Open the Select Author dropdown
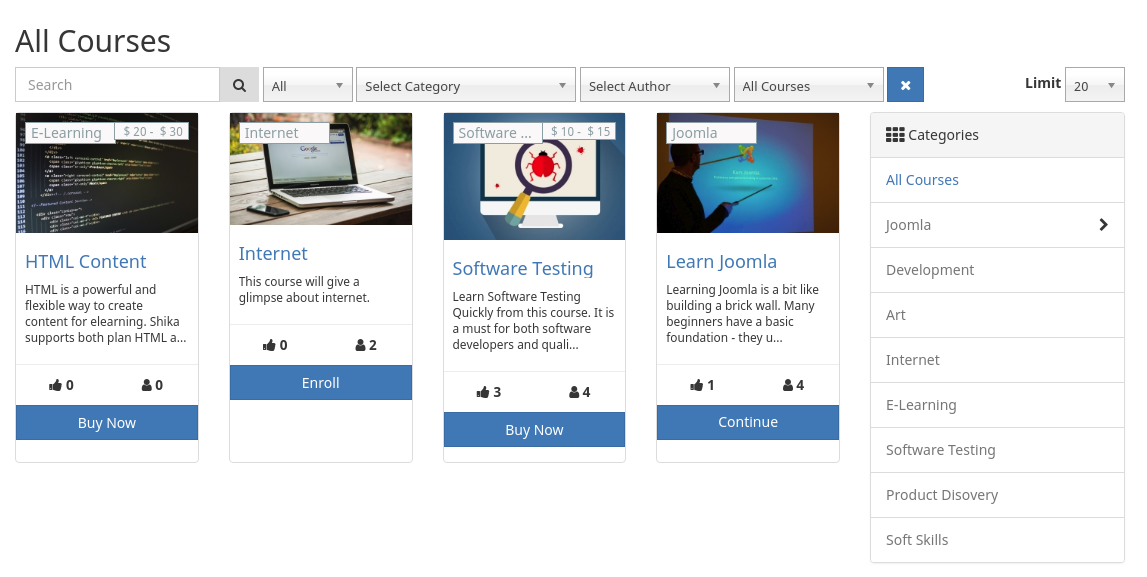 coord(654,86)
